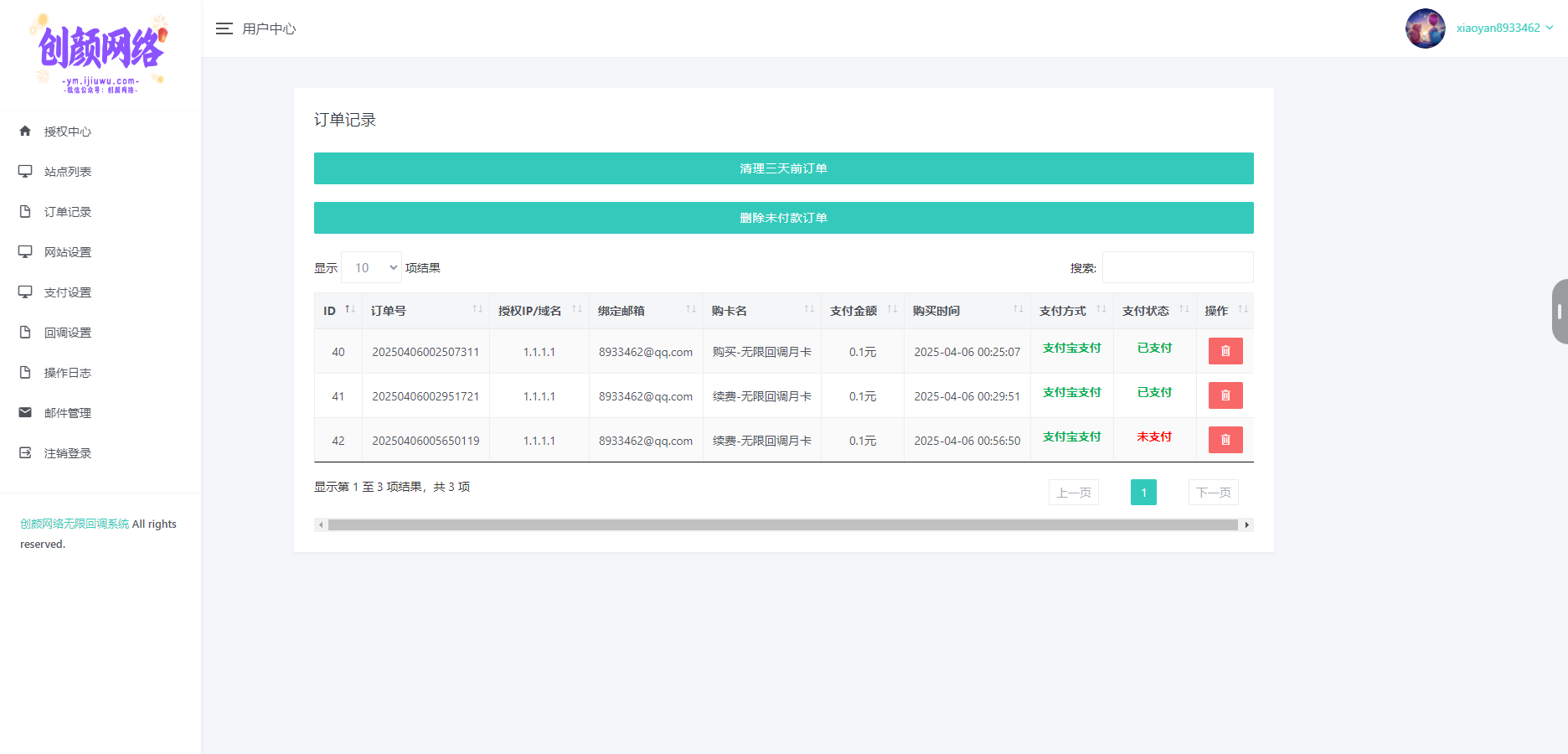Delete order 40 with trash icon
Viewport: 1568px width, 754px height.
click(x=1225, y=351)
